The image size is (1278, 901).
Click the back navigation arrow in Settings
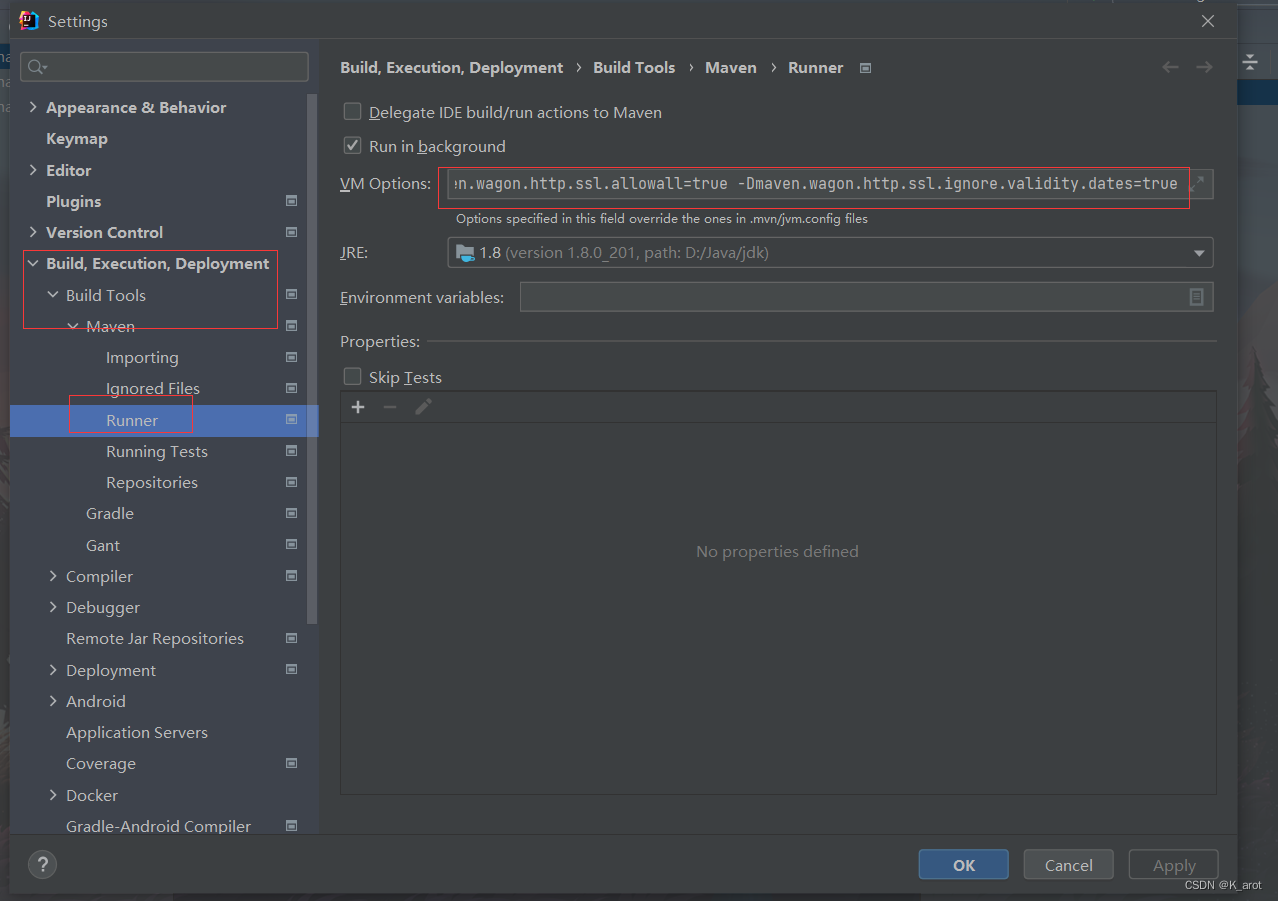pos(1170,67)
